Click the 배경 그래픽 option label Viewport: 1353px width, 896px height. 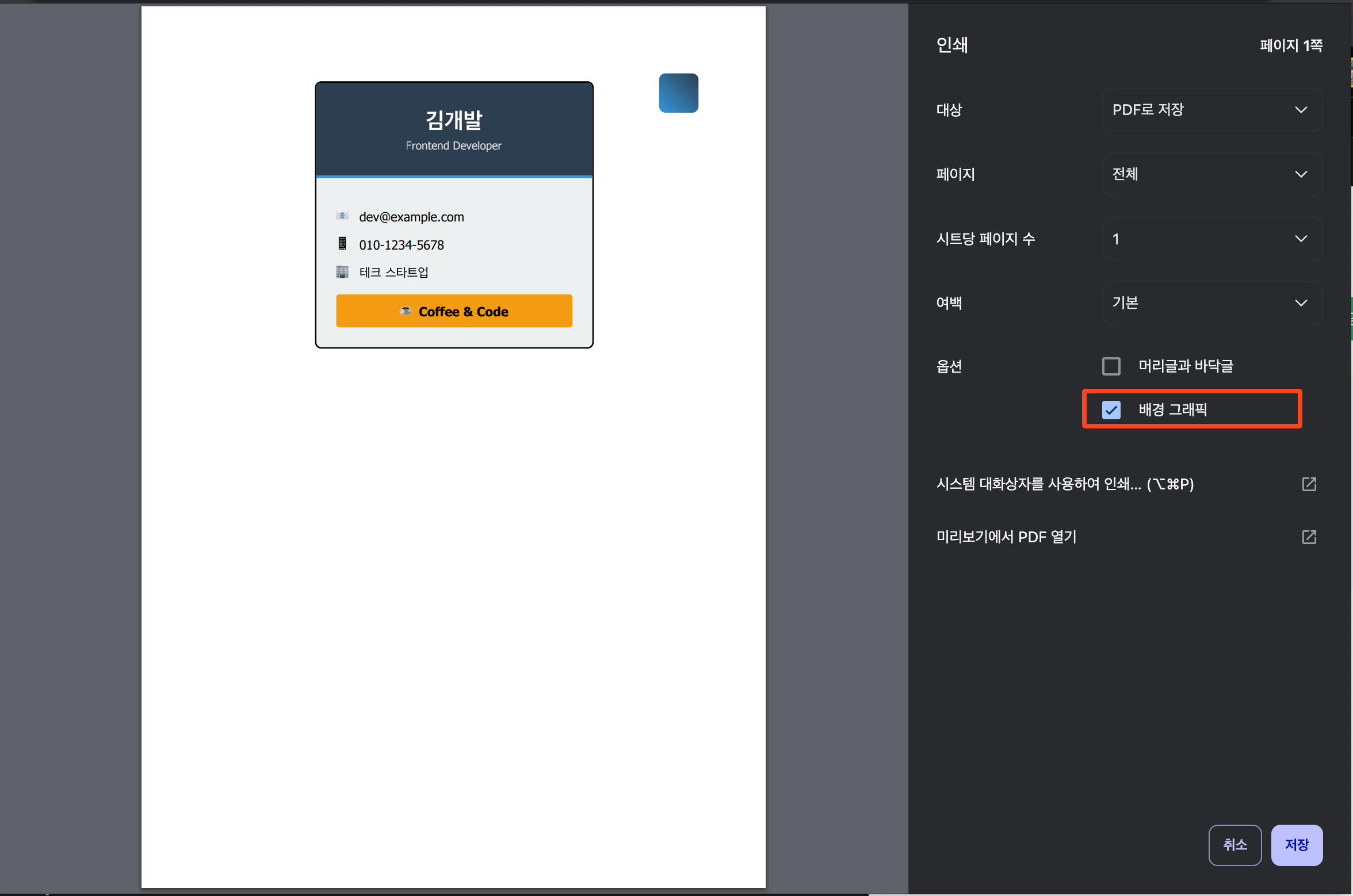tap(1172, 409)
